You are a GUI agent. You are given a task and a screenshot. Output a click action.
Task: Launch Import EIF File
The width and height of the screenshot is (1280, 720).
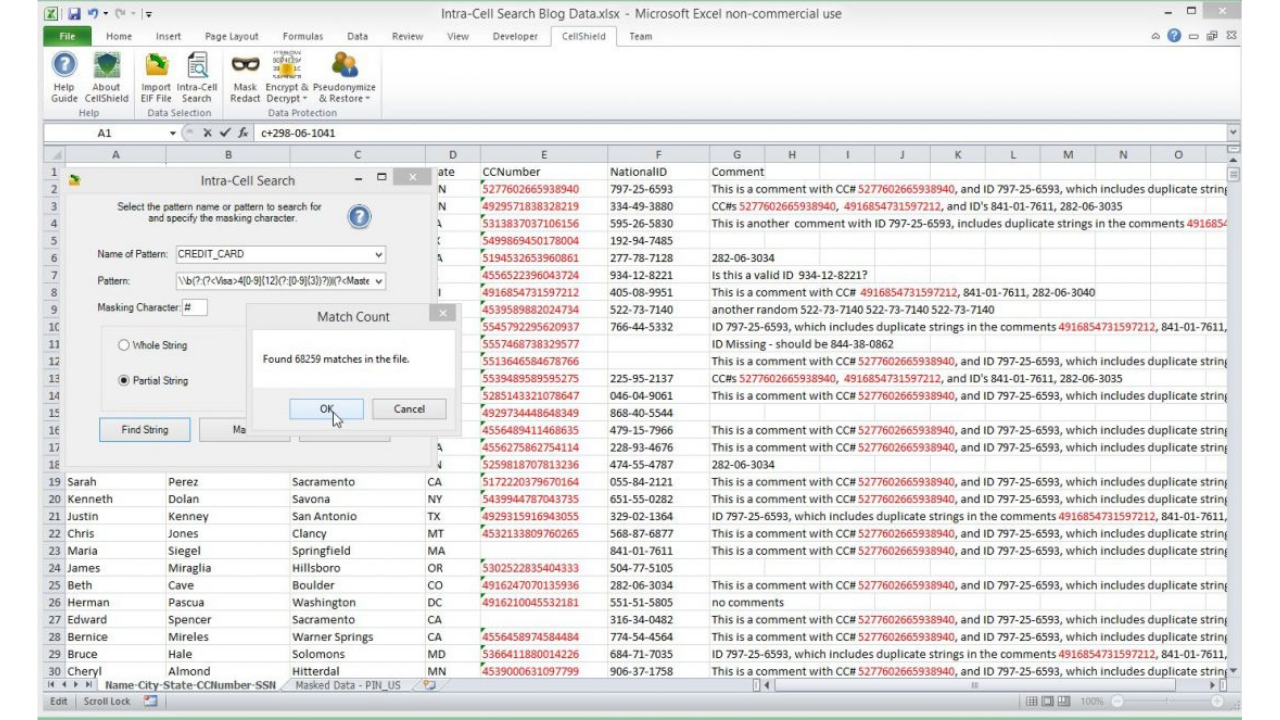pos(156,77)
